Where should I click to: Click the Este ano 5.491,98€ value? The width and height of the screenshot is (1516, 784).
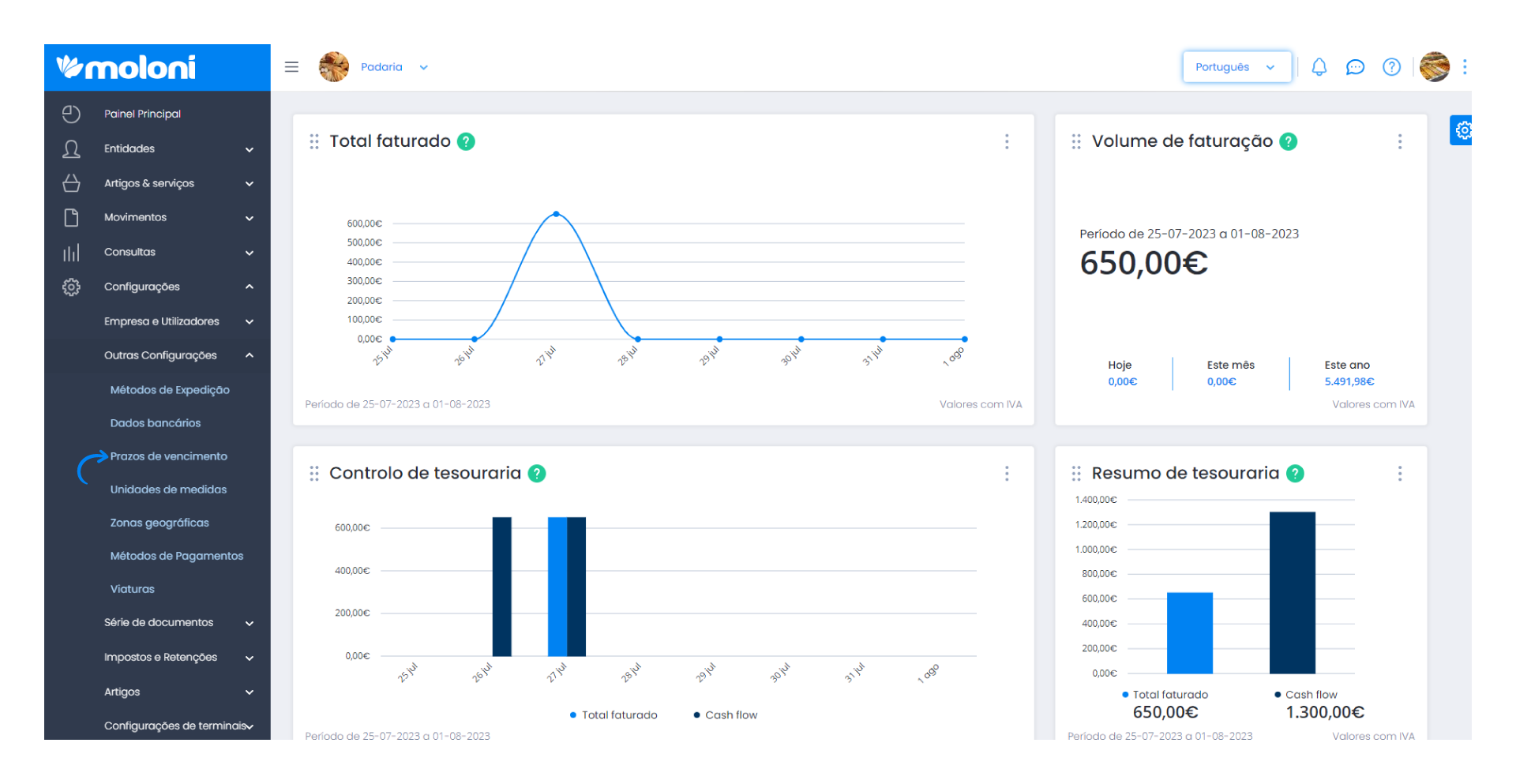1349,382
